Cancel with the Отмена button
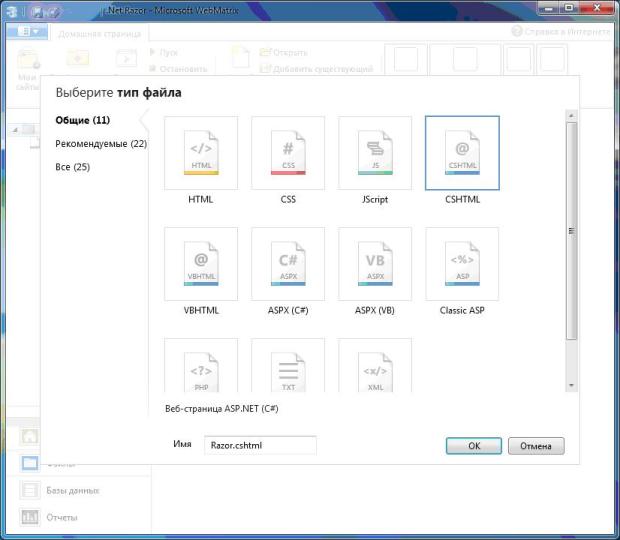This screenshot has height=540, width=620. (x=536, y=446)
